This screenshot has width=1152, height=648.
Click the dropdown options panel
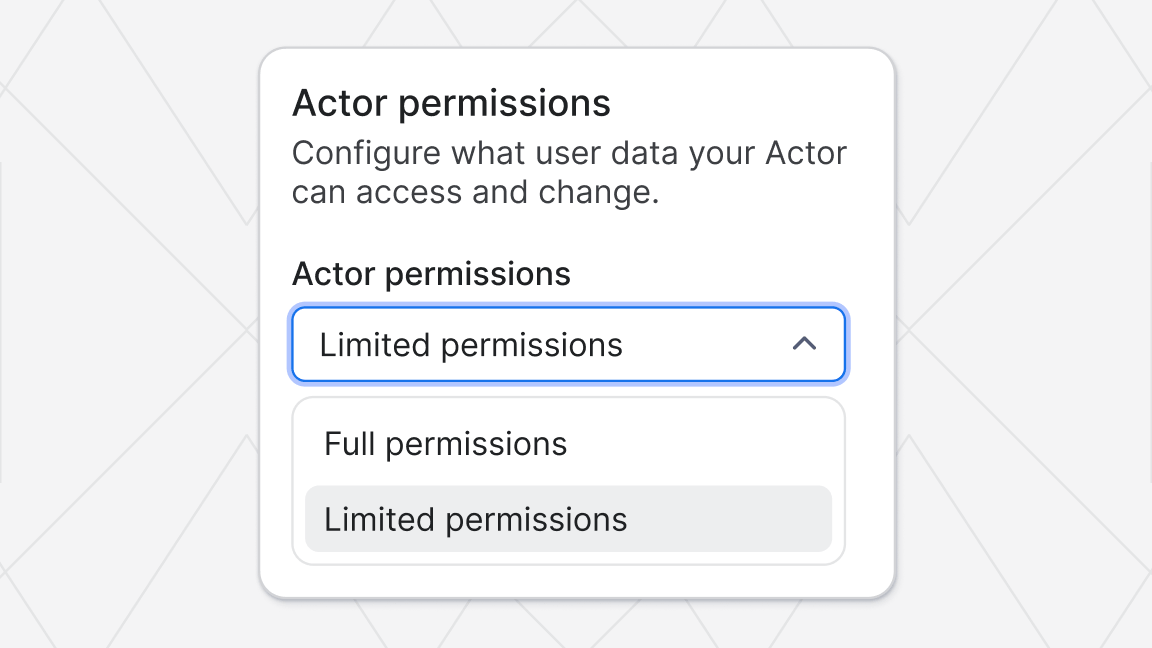click(x=568, y=480)
